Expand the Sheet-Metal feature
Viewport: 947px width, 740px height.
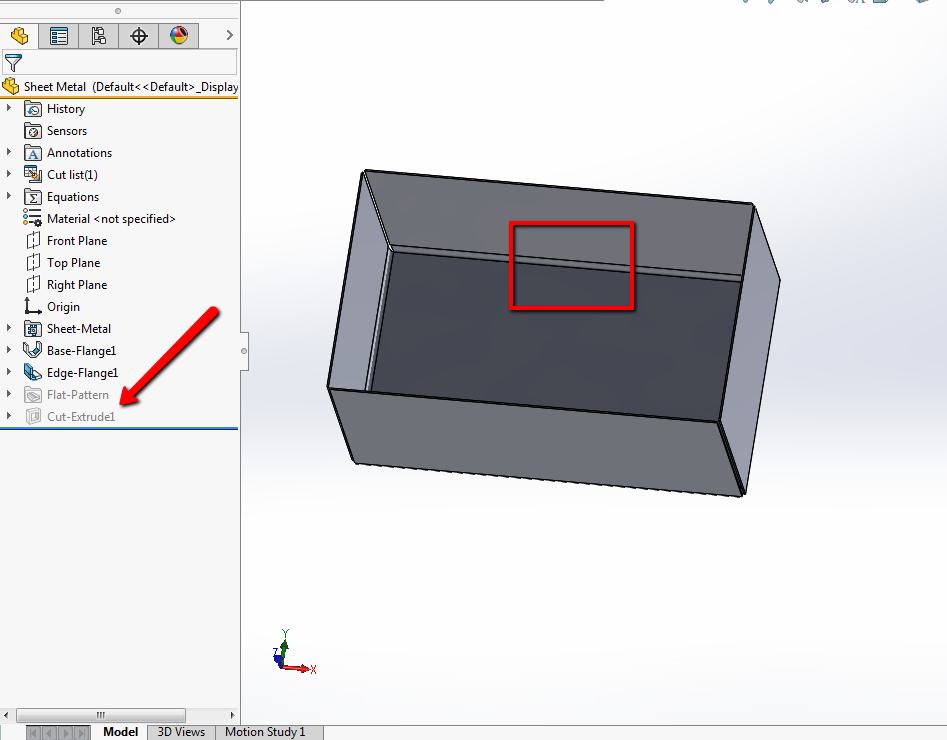click(x=8, y=328)
